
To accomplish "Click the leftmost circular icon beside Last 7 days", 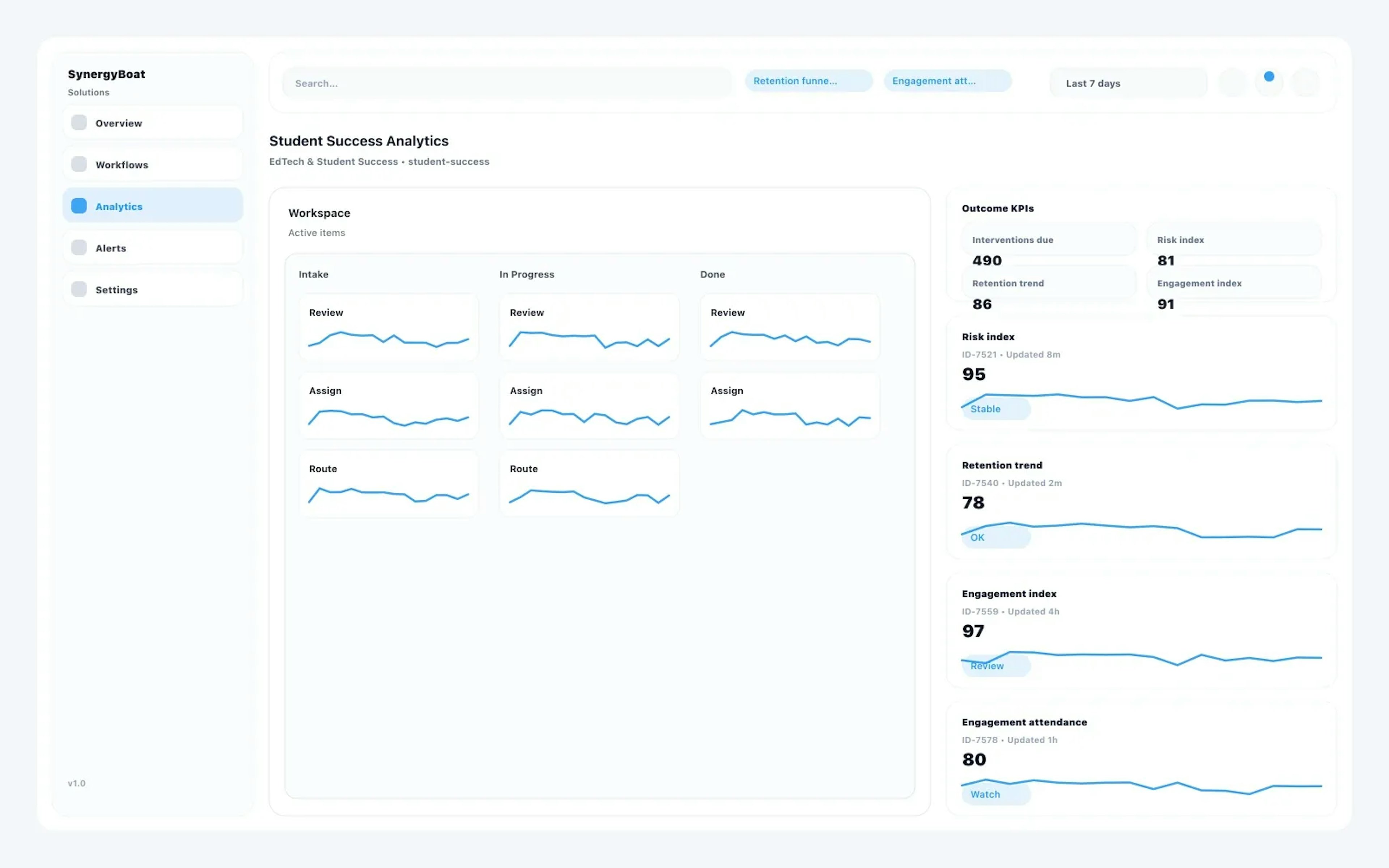I will (1233, 83).
